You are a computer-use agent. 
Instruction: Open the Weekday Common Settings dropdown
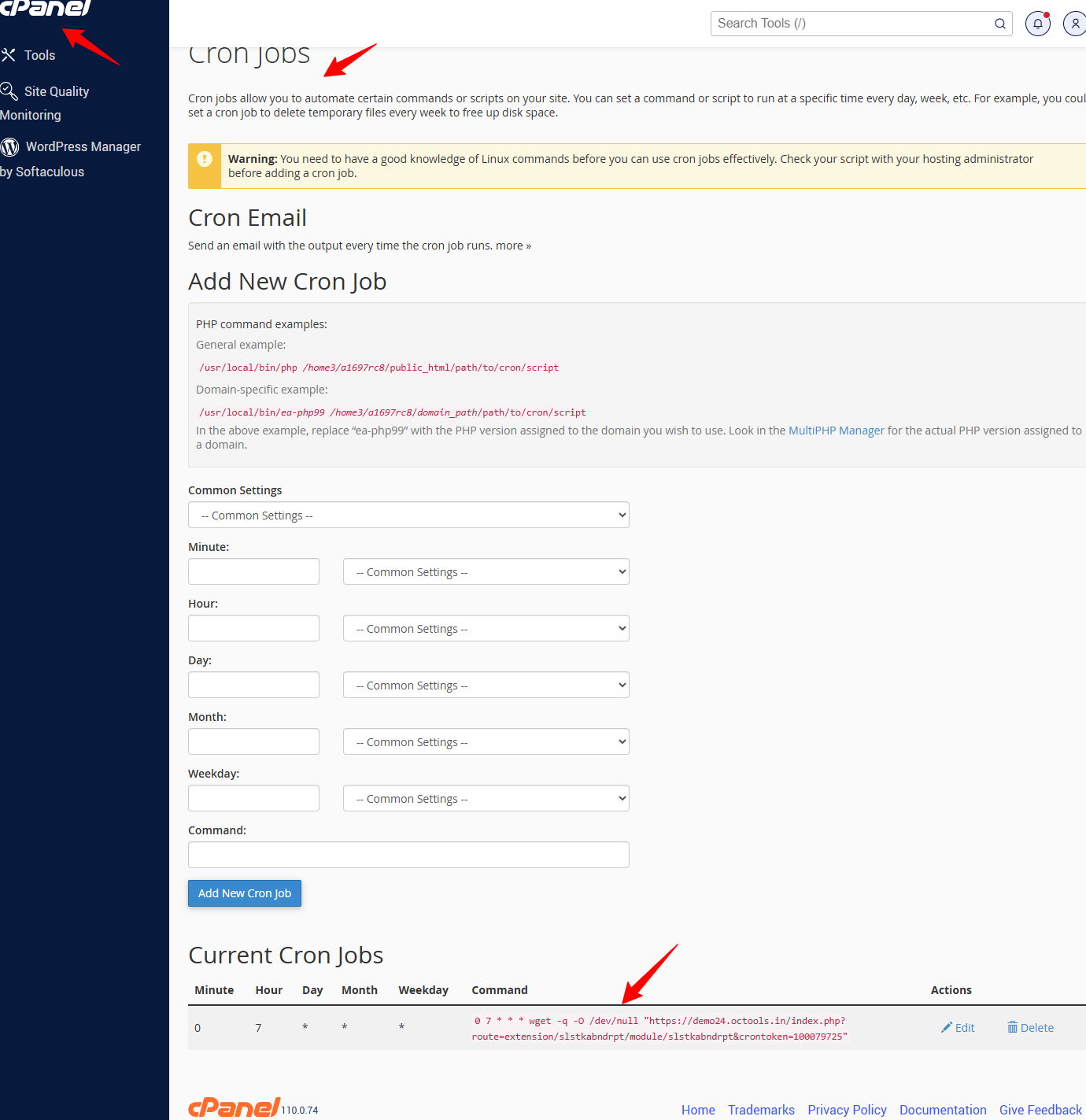pos(486,799)
